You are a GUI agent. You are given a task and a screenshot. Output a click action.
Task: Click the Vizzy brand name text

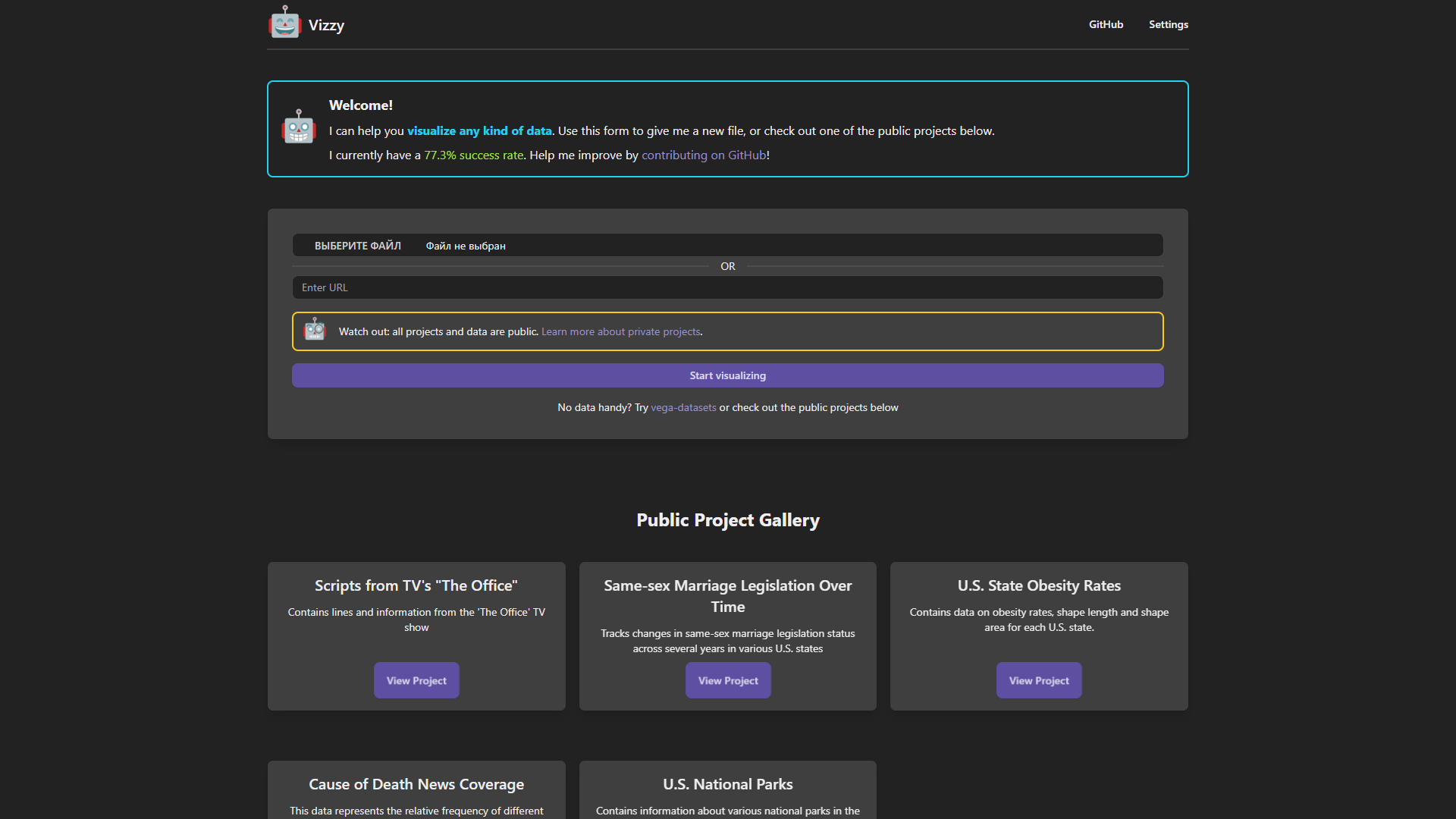[326, 25]
